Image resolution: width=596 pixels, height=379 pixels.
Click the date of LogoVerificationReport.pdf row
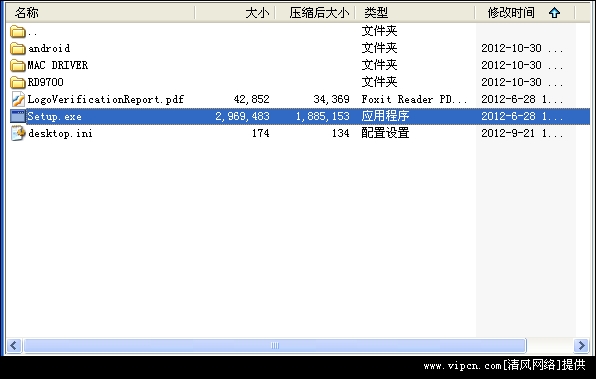click(x=522, y=100)
